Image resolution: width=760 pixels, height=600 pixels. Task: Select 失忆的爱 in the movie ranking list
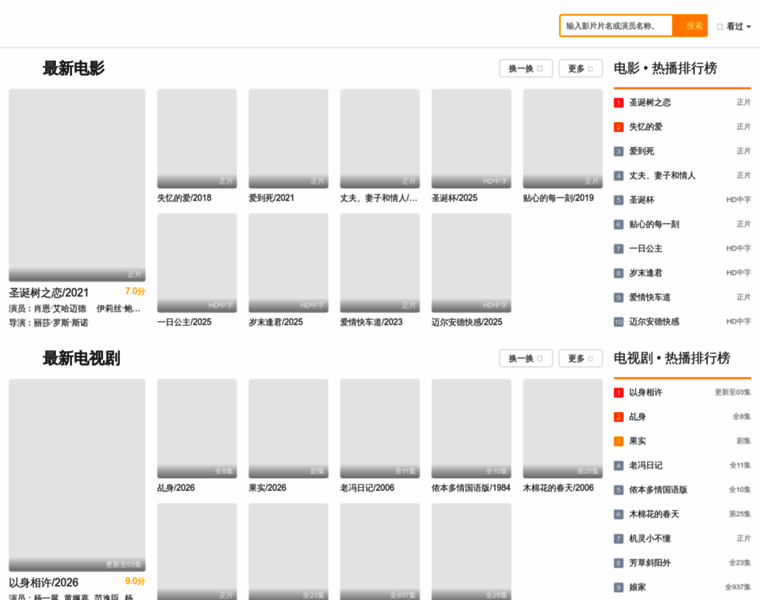pos(682,126)
